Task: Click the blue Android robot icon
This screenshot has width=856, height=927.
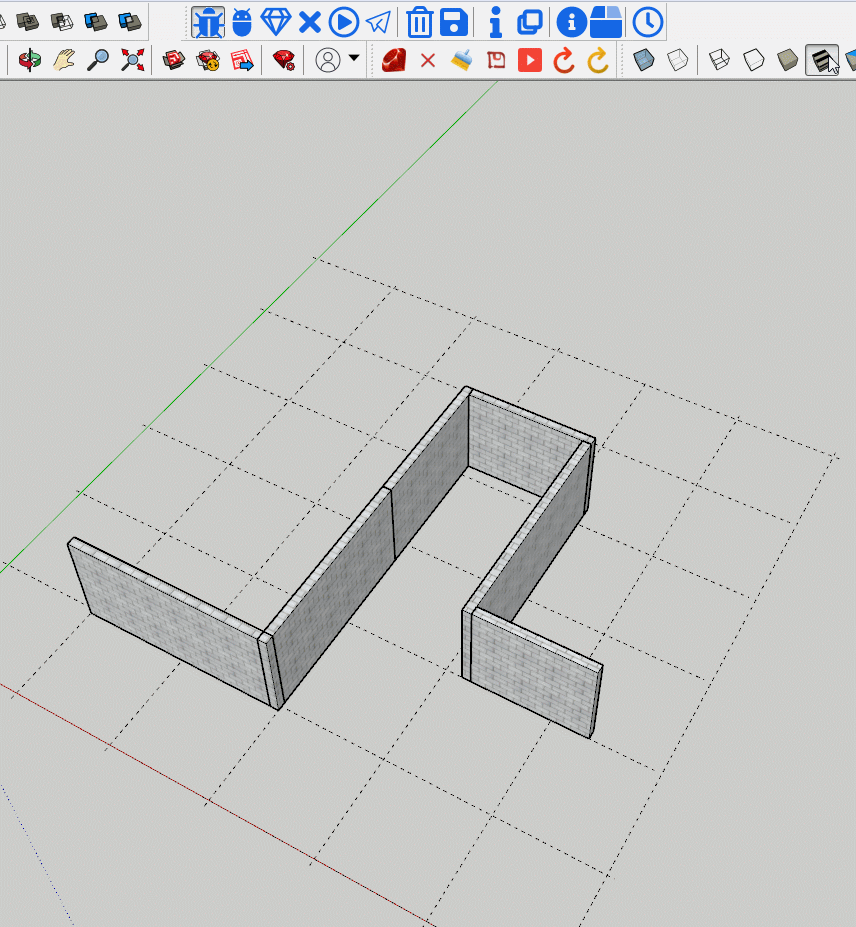Action: (242, 21)
